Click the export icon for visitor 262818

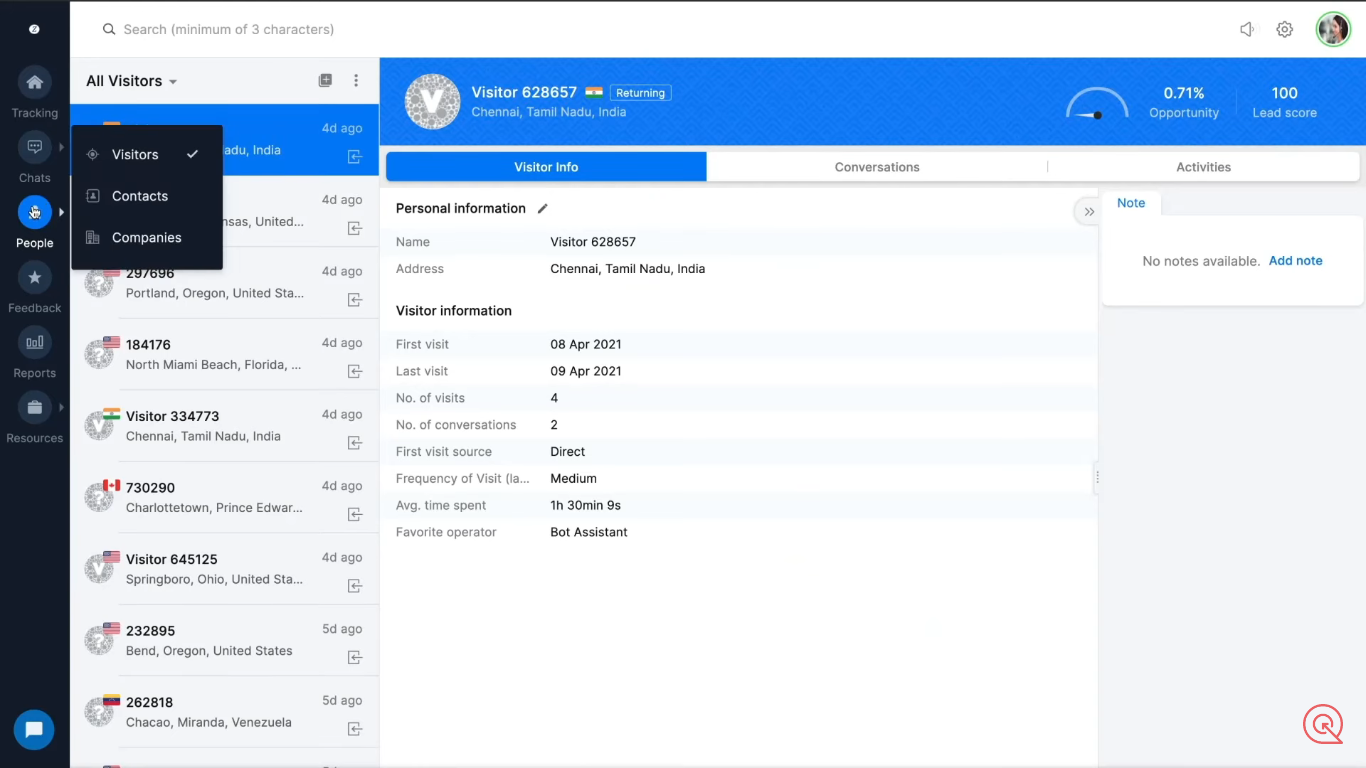tap(355, 729)
